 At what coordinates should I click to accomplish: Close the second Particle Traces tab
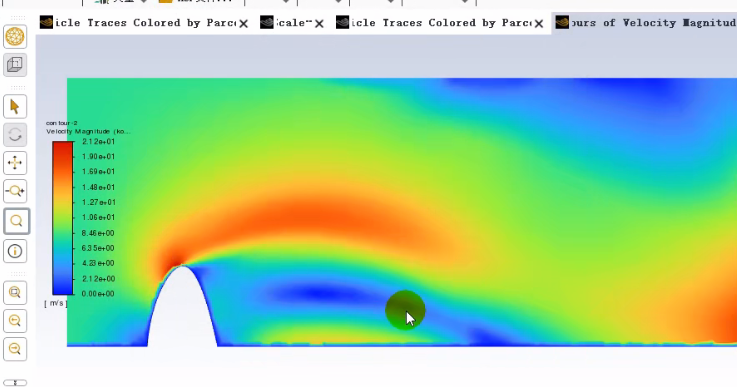click(539, 24)
